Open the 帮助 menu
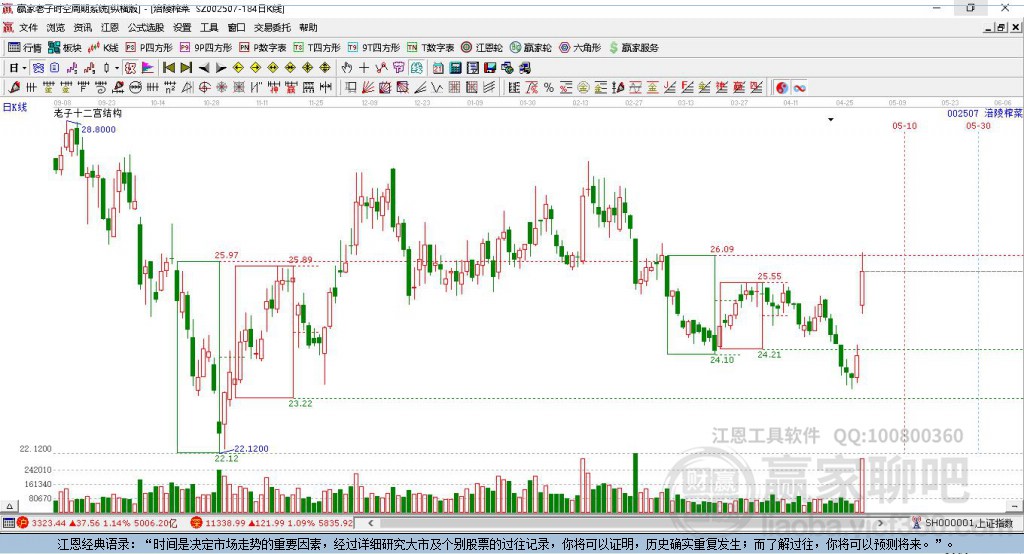 coord(308,27)
